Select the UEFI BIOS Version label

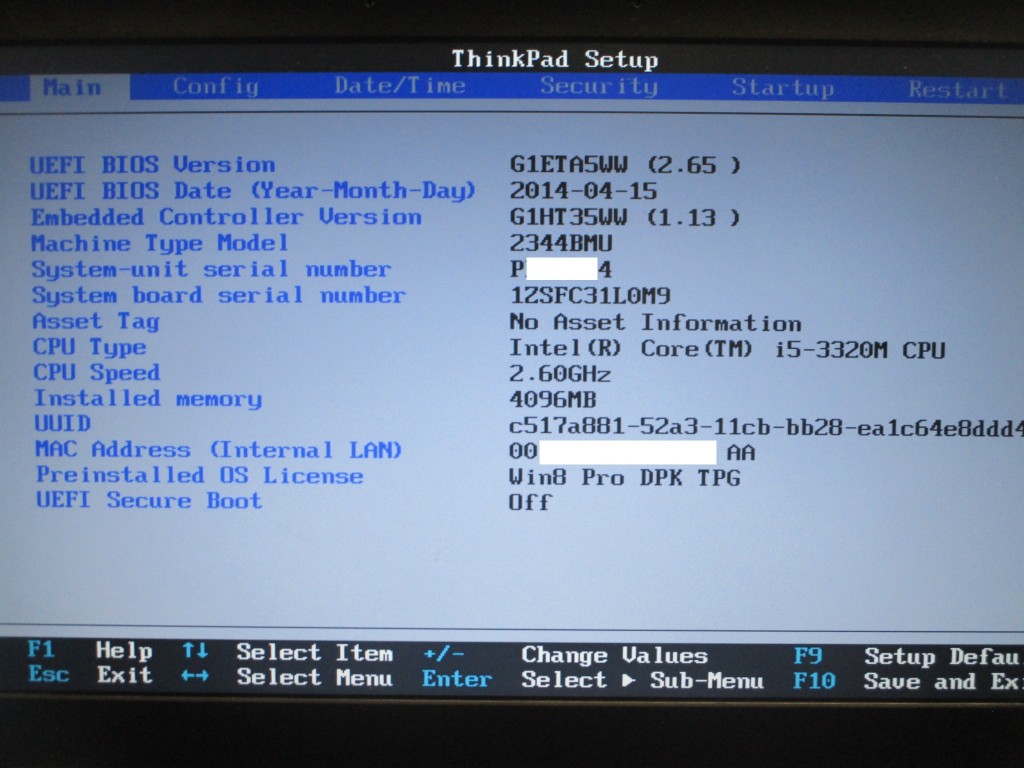click(x=153, y=165)
